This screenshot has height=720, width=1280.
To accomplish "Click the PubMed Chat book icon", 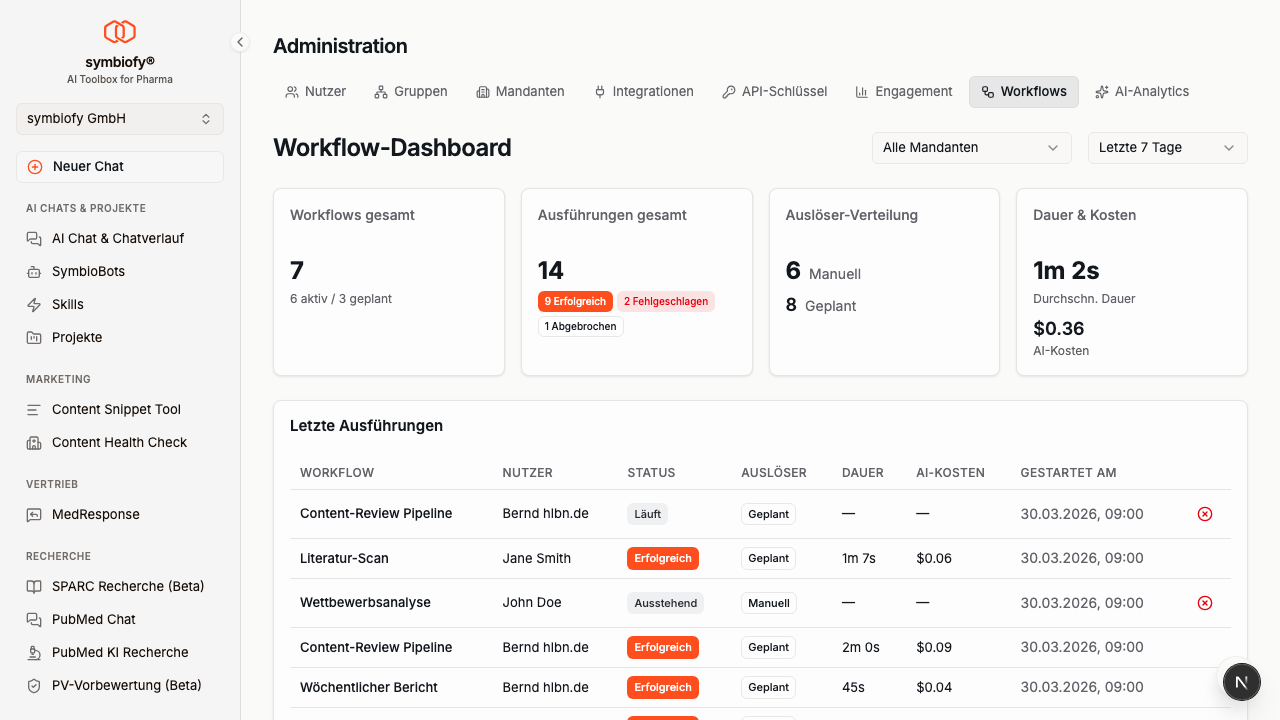I will coord(31,619).
